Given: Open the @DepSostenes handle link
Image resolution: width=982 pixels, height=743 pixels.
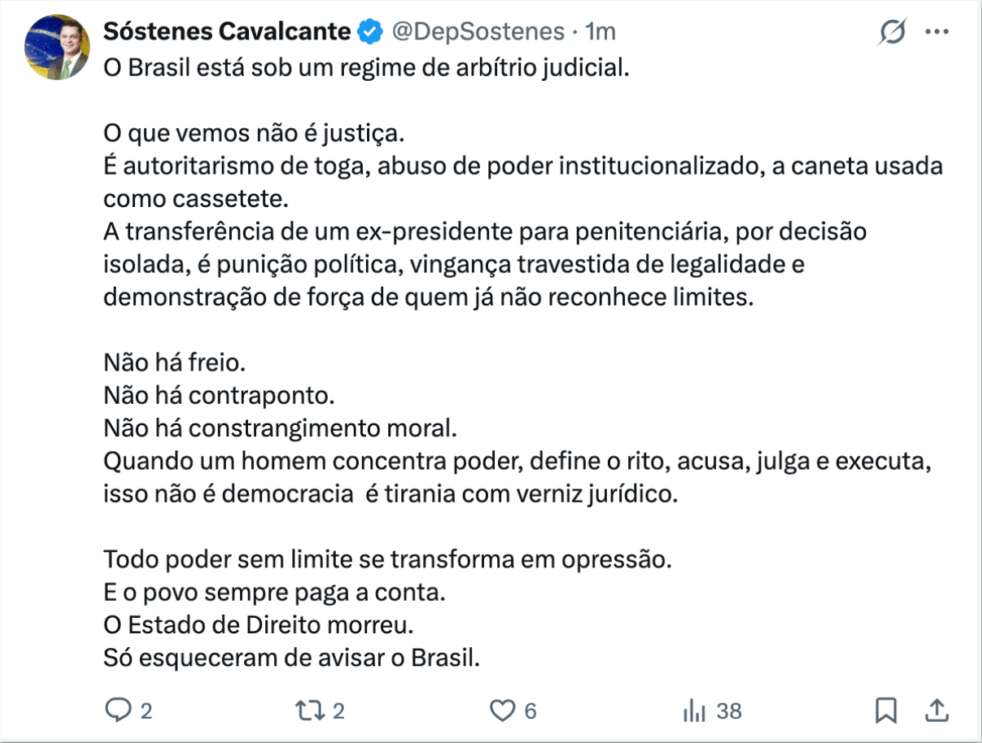Looking at the screenshot, I should pos(476,32).
